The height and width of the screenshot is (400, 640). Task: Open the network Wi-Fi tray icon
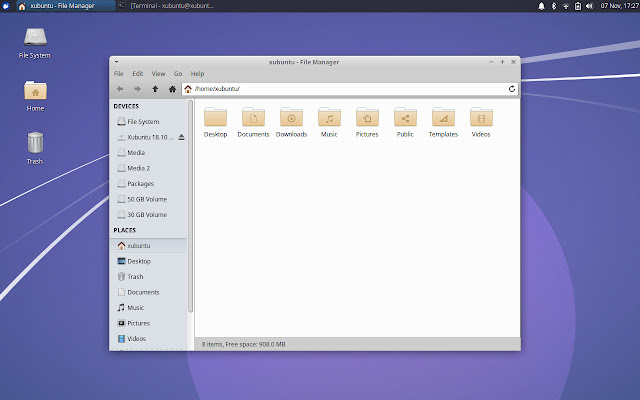[566, 6]
